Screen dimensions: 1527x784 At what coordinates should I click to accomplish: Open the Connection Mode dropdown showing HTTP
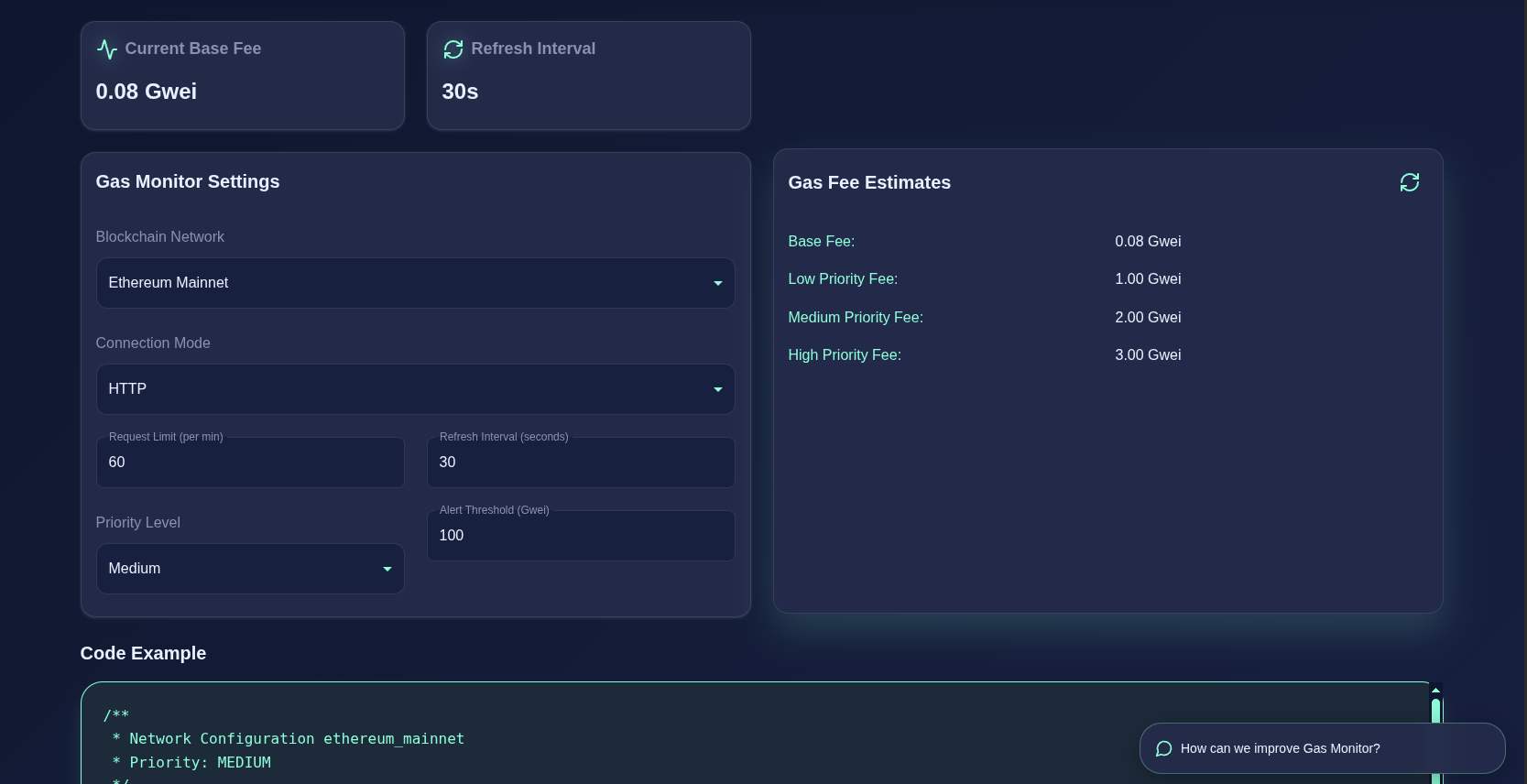415,389
